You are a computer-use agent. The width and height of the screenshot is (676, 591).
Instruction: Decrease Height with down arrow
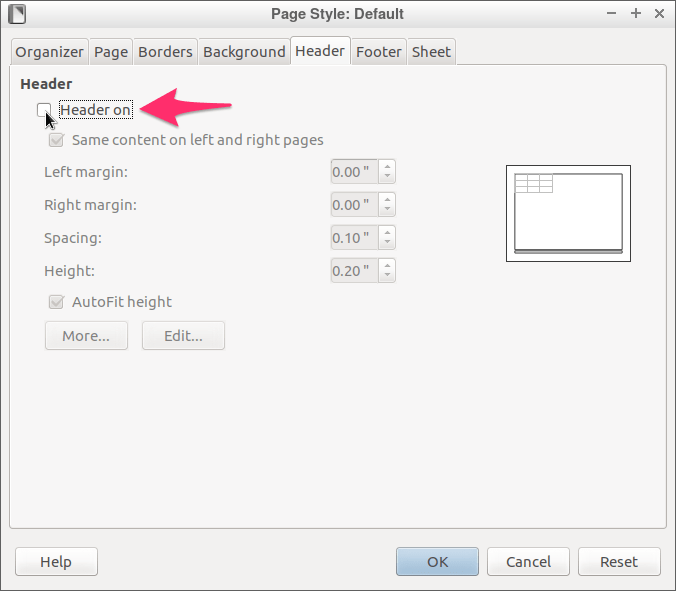click(x=387, y=276)
